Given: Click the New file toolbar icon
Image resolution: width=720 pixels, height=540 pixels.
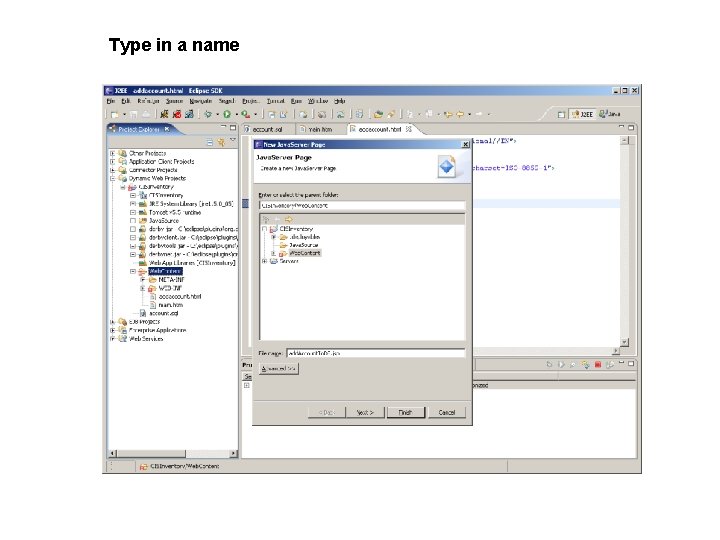Looking at the screenshot, I should (x=115, y=114).
